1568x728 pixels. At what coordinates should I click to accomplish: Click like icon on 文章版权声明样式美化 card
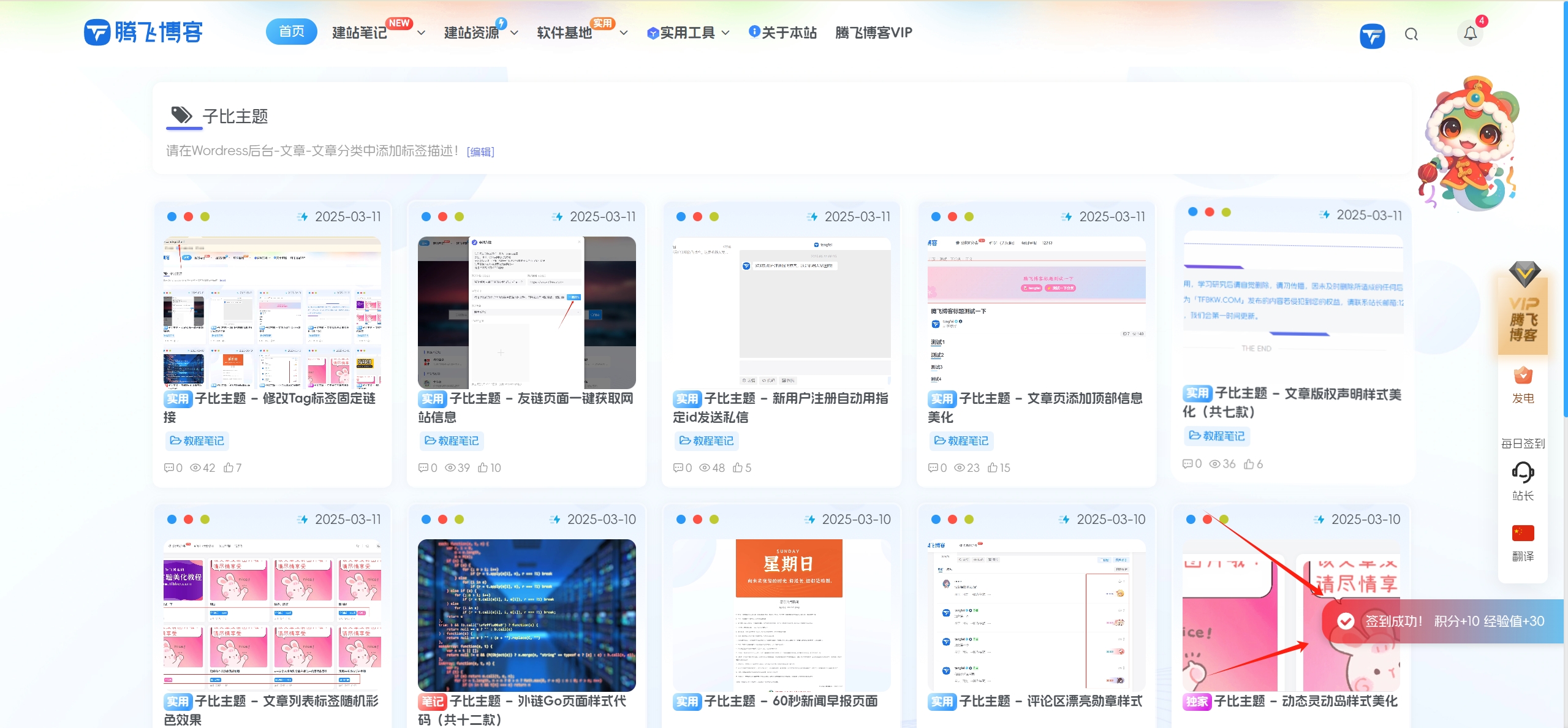[x=1249, y=464]
